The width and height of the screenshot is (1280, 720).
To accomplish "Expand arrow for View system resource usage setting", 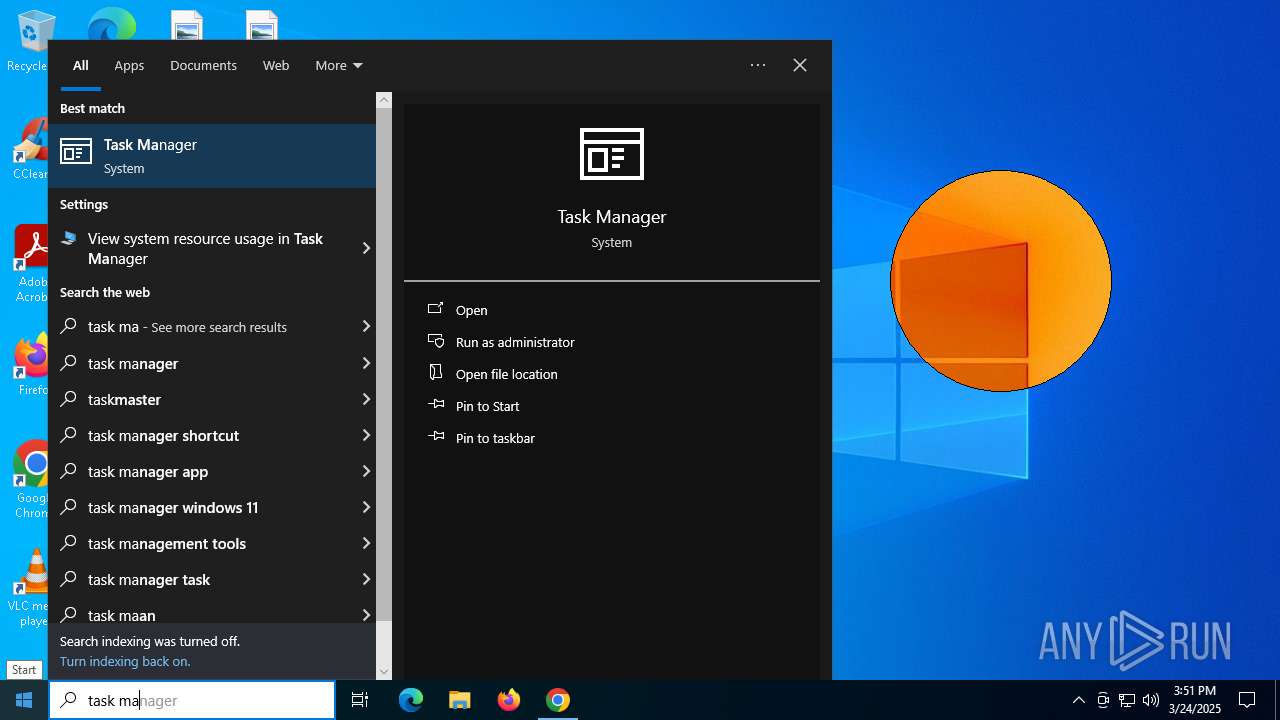I will pos(366,248).
